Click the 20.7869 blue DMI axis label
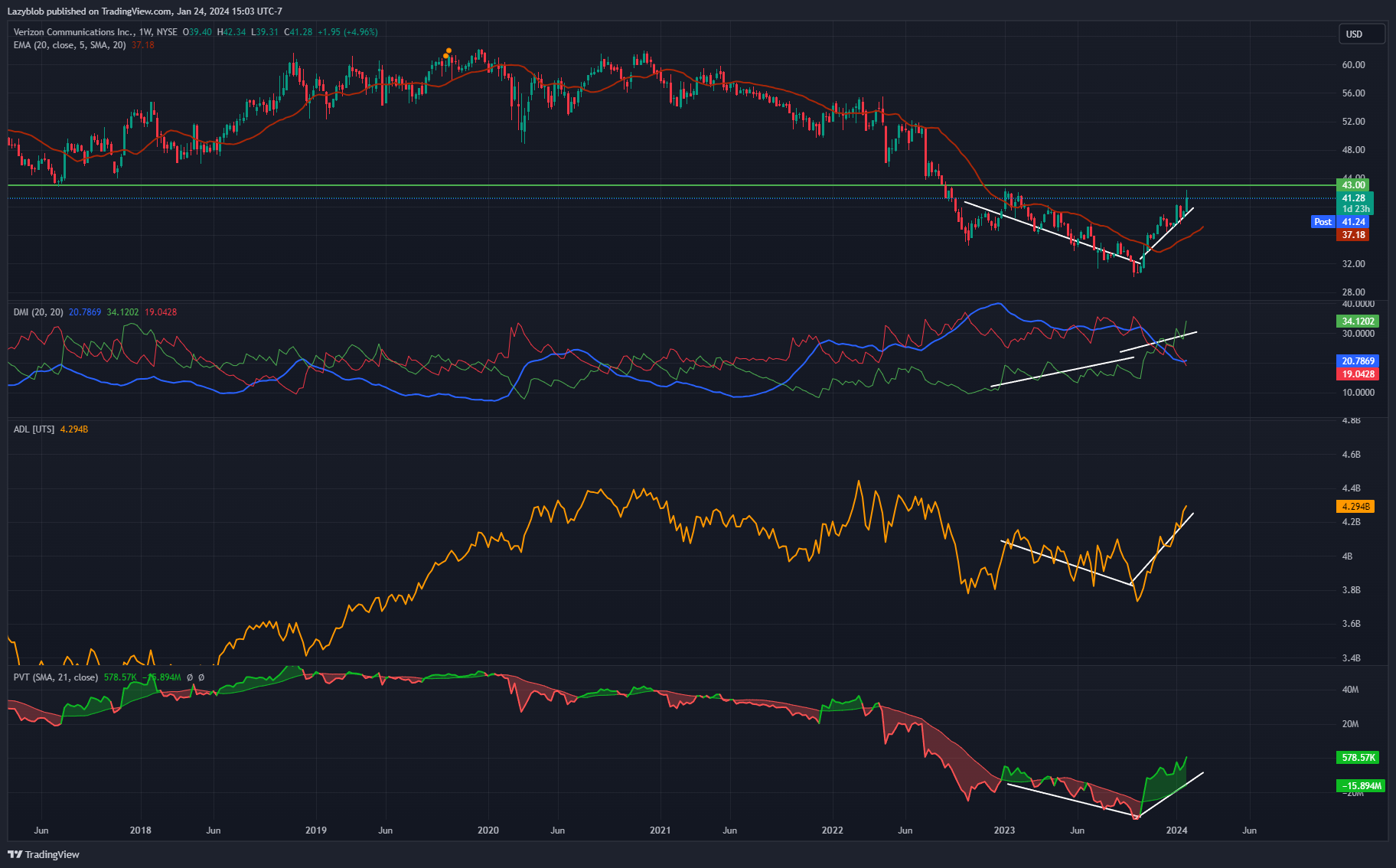1396x868 pixels. (x=1358, y=361)
